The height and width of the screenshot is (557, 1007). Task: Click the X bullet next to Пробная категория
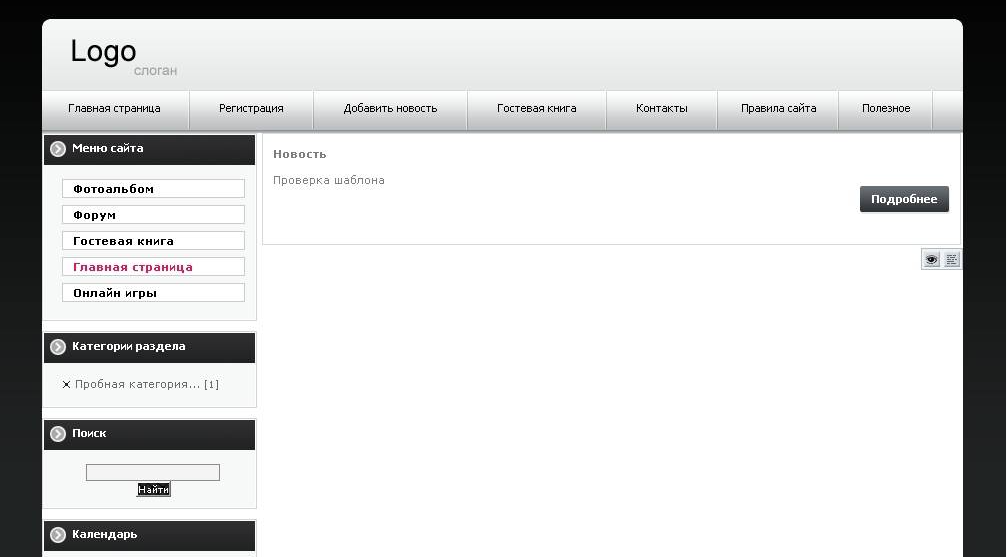tap(66, 384)
